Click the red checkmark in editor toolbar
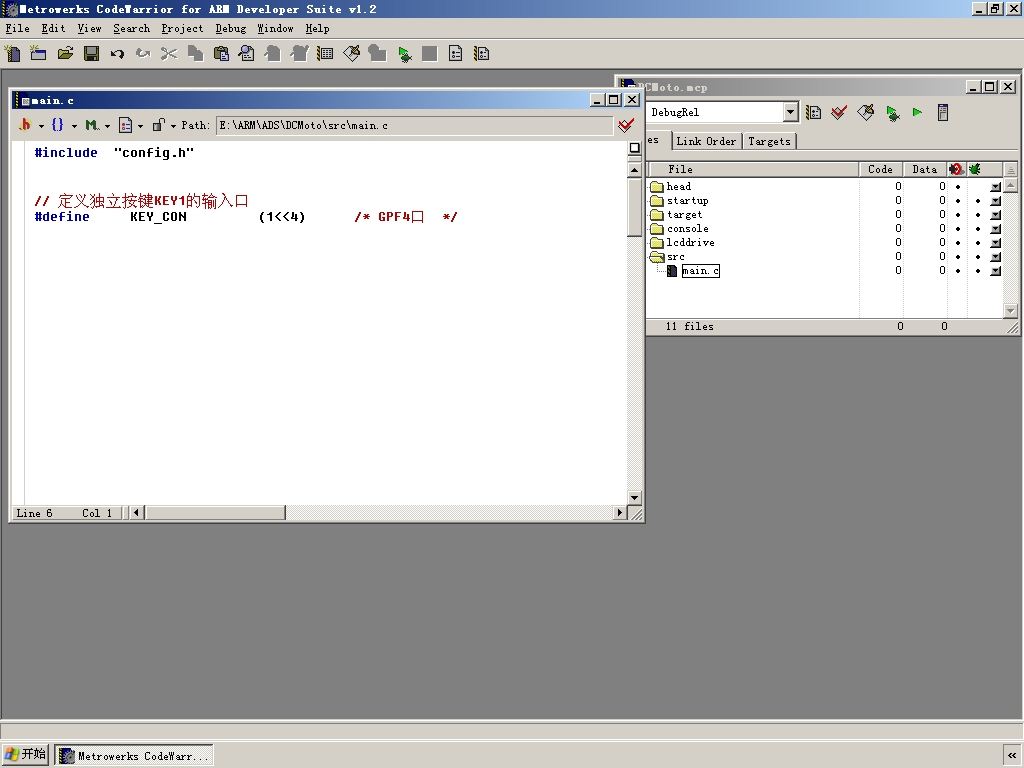Screen dimensions: 1024x768 coord(626,125)
